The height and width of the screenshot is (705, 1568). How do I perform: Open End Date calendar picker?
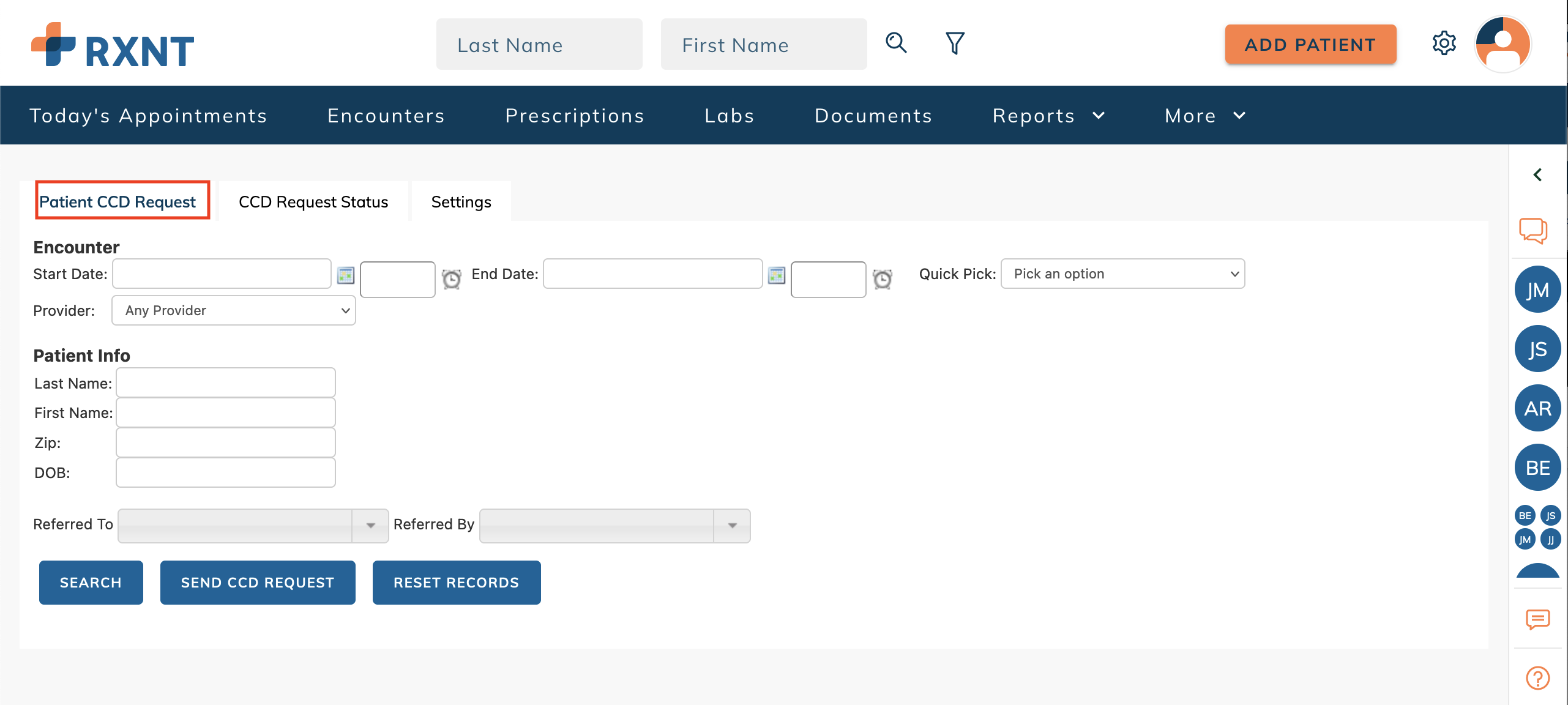coord(777,275)
